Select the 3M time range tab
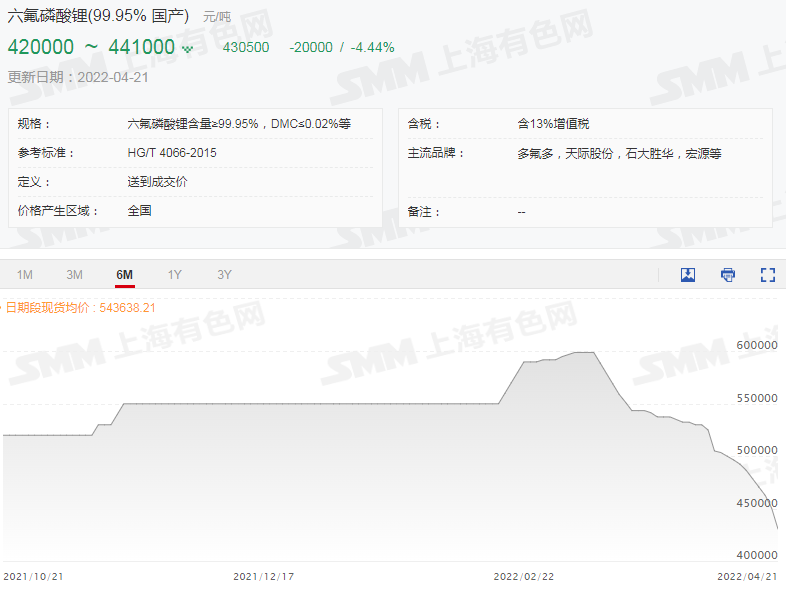Image resolution: width=786 pixels, height=592 pixels. [74, 275]
